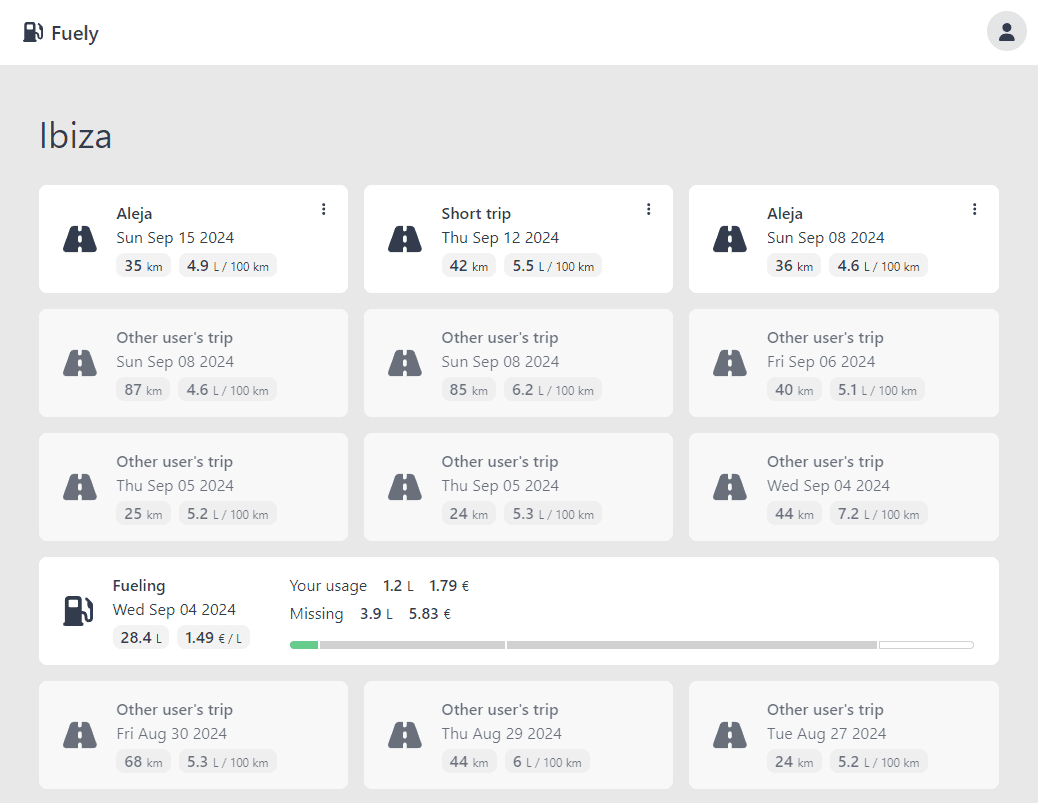Screen dimensions: 1038x803
Task: Click the Sun Sep 15 2024 date
Action: (x=175, y=238)
